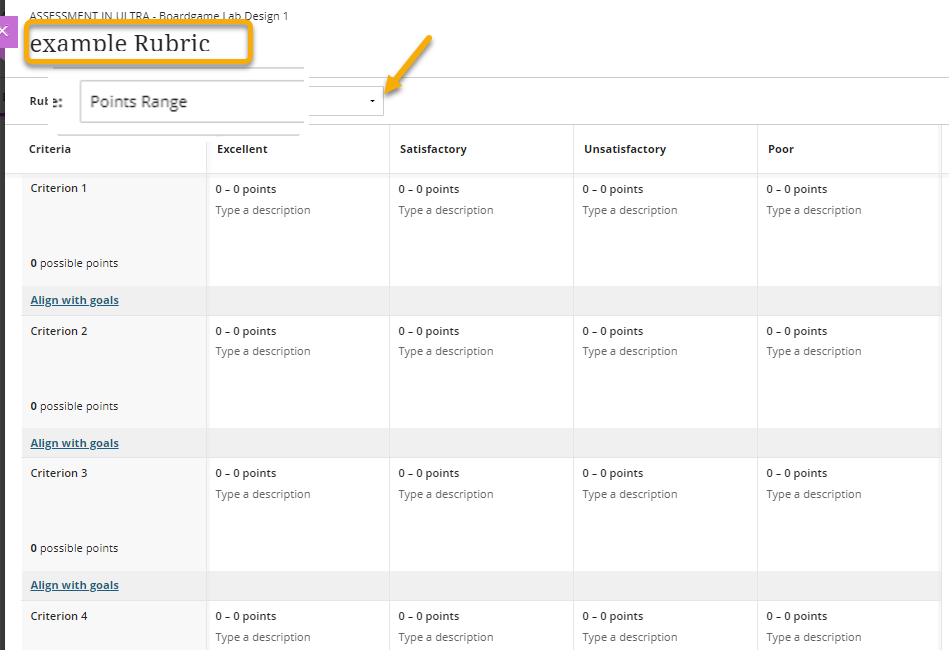Select the Criterion 4 title for editing
This screenshot has width=949, height=650.
(x=58, y=615)
